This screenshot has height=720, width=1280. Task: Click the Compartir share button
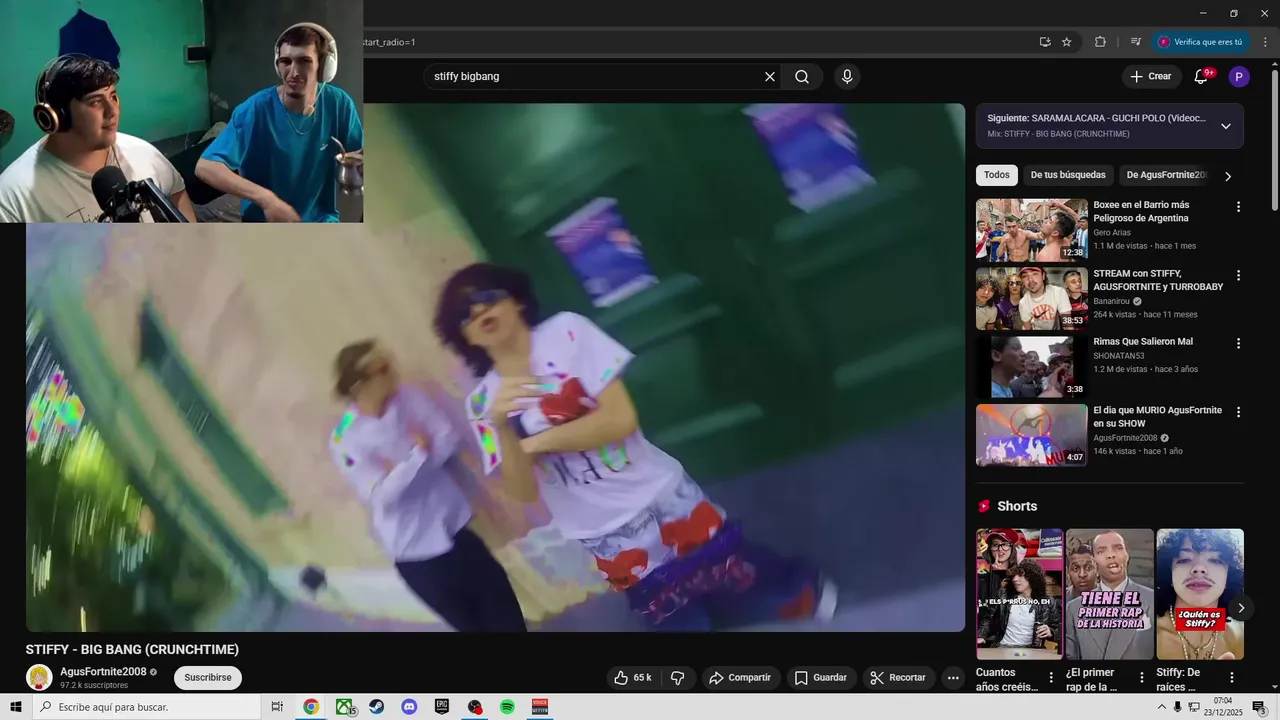pos(740,678)
